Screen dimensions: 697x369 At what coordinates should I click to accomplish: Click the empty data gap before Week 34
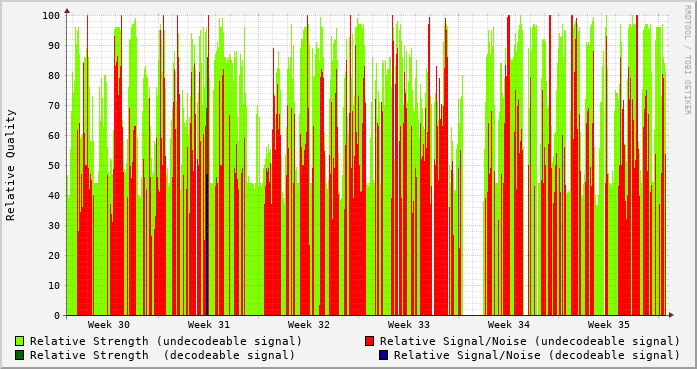point(473,178)
